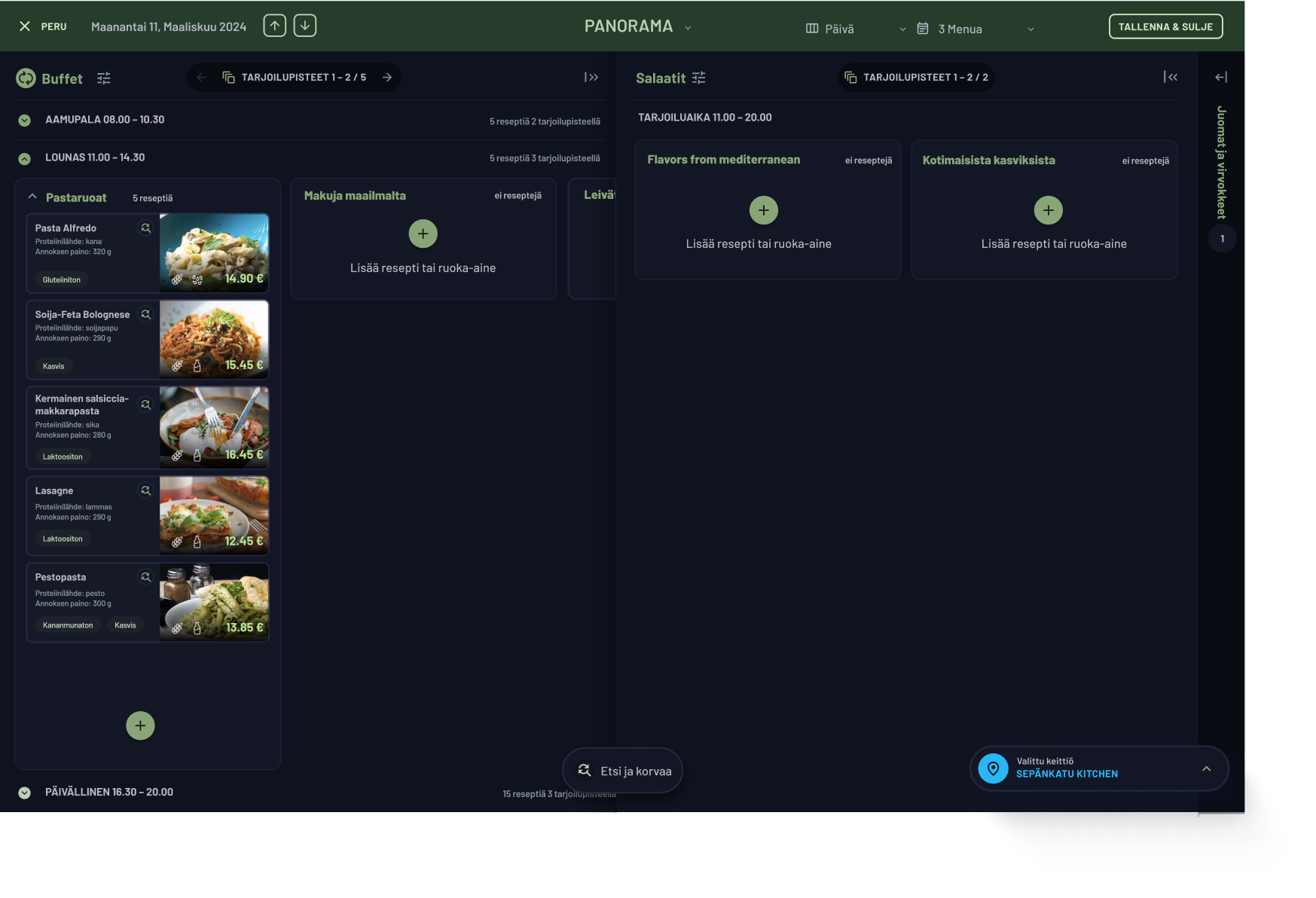This screenshot has height=898, width=1316.
Task: Click the up arrow date navigation button
Action: click(x=274, y=26)
